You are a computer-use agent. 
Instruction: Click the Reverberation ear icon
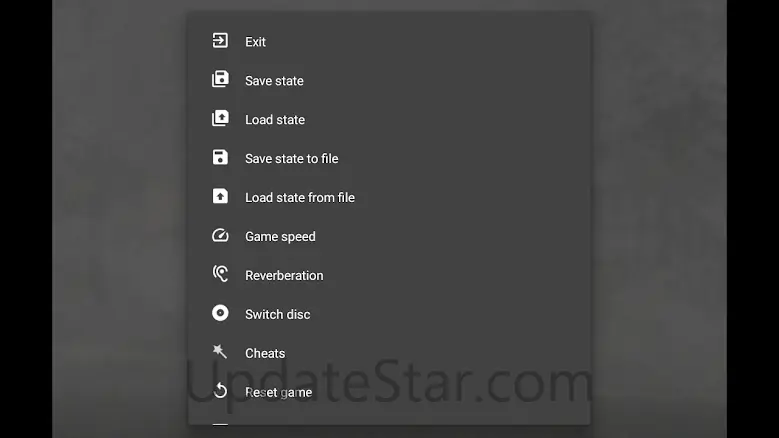tap(220, 275)
